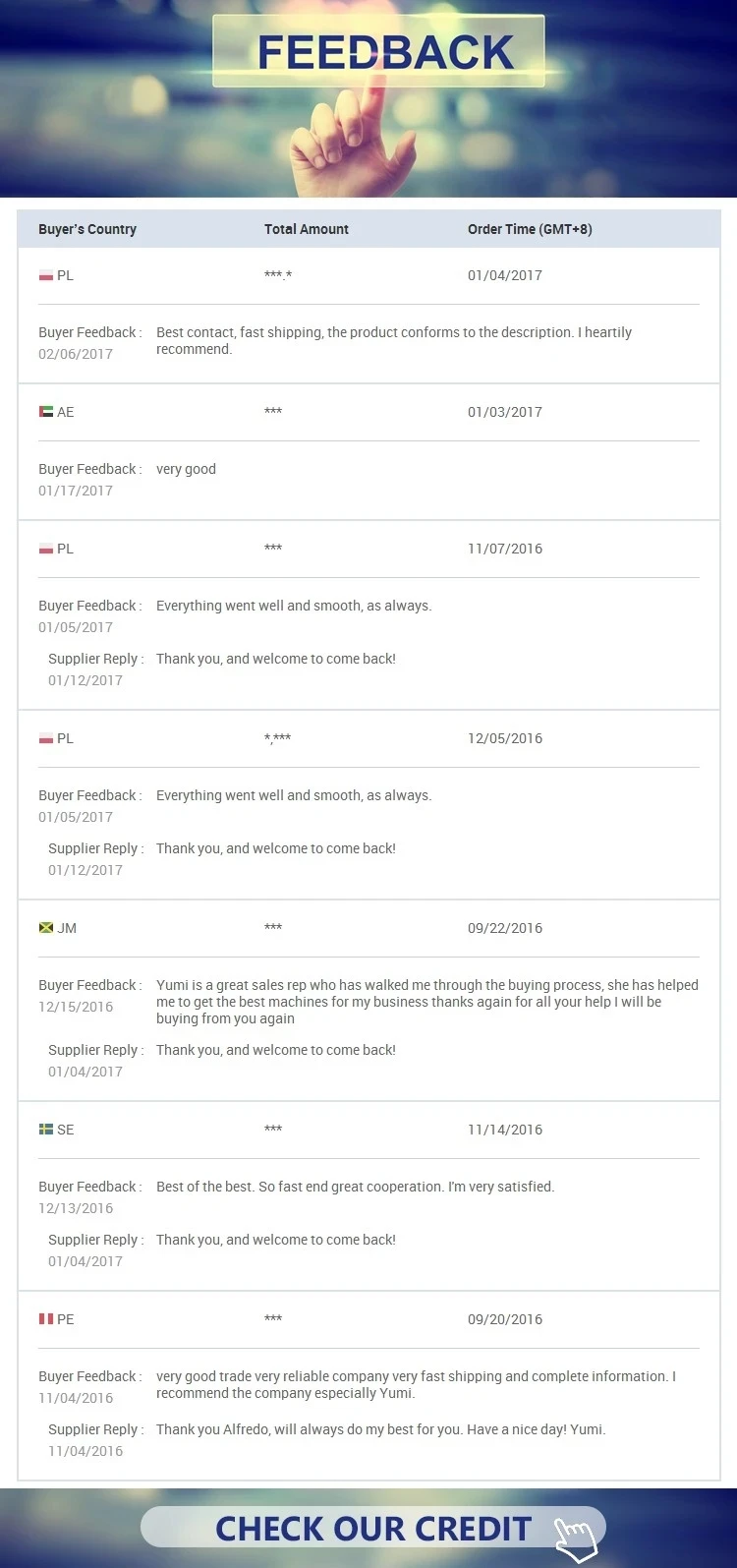Click the order date 01/04/2017
This screenshot has height=1568, width=737.
tap(505, 275)
